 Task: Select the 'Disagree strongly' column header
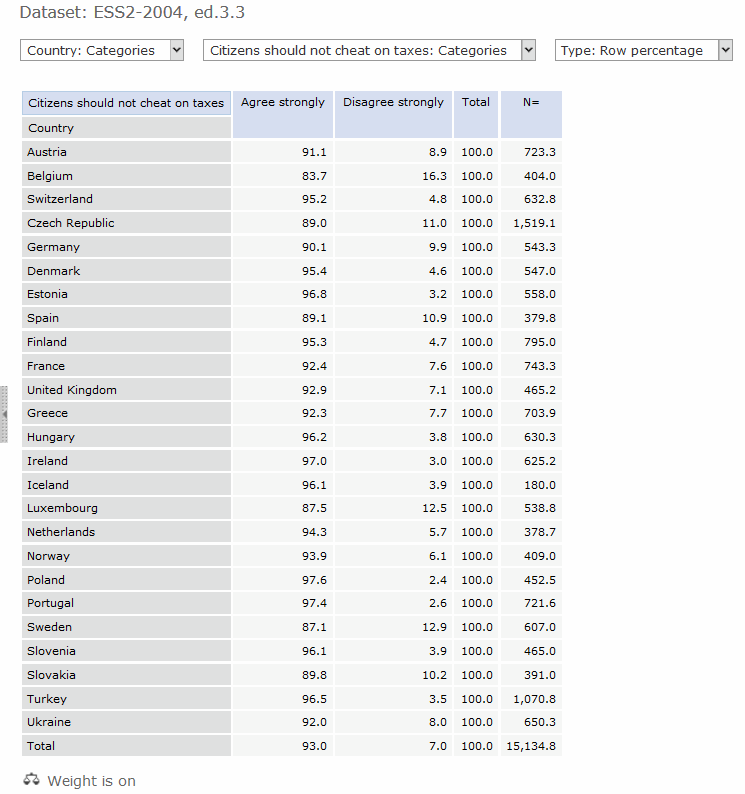pos(393,103)
